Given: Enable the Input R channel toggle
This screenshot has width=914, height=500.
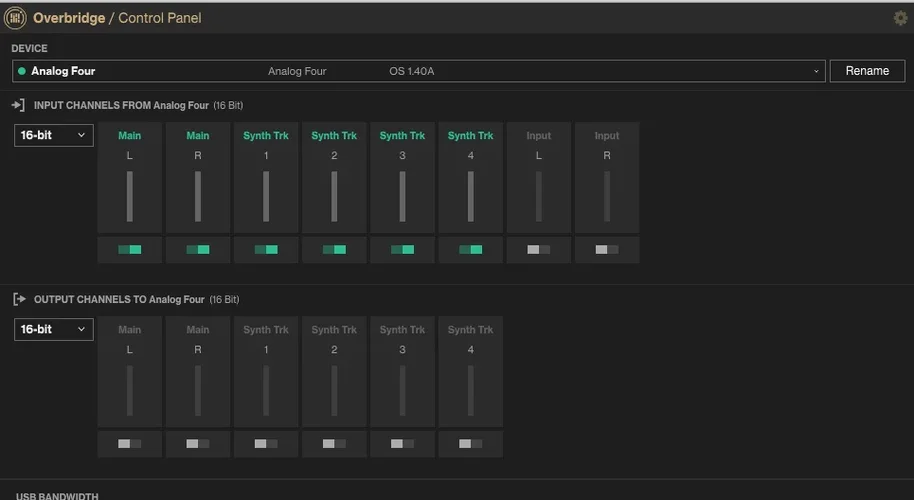Looking at the screenshot, I should point(607,249).
